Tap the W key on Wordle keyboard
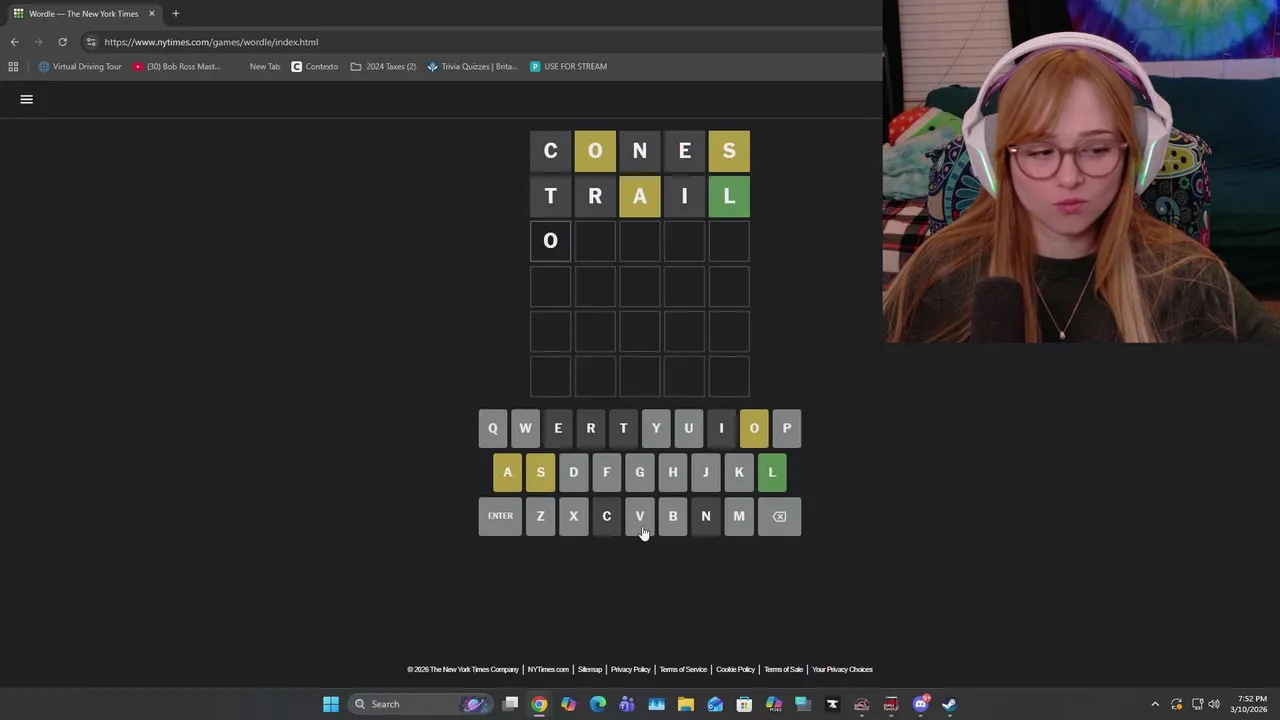Screen dimensions: 1280x720 [x=525, y=428]
